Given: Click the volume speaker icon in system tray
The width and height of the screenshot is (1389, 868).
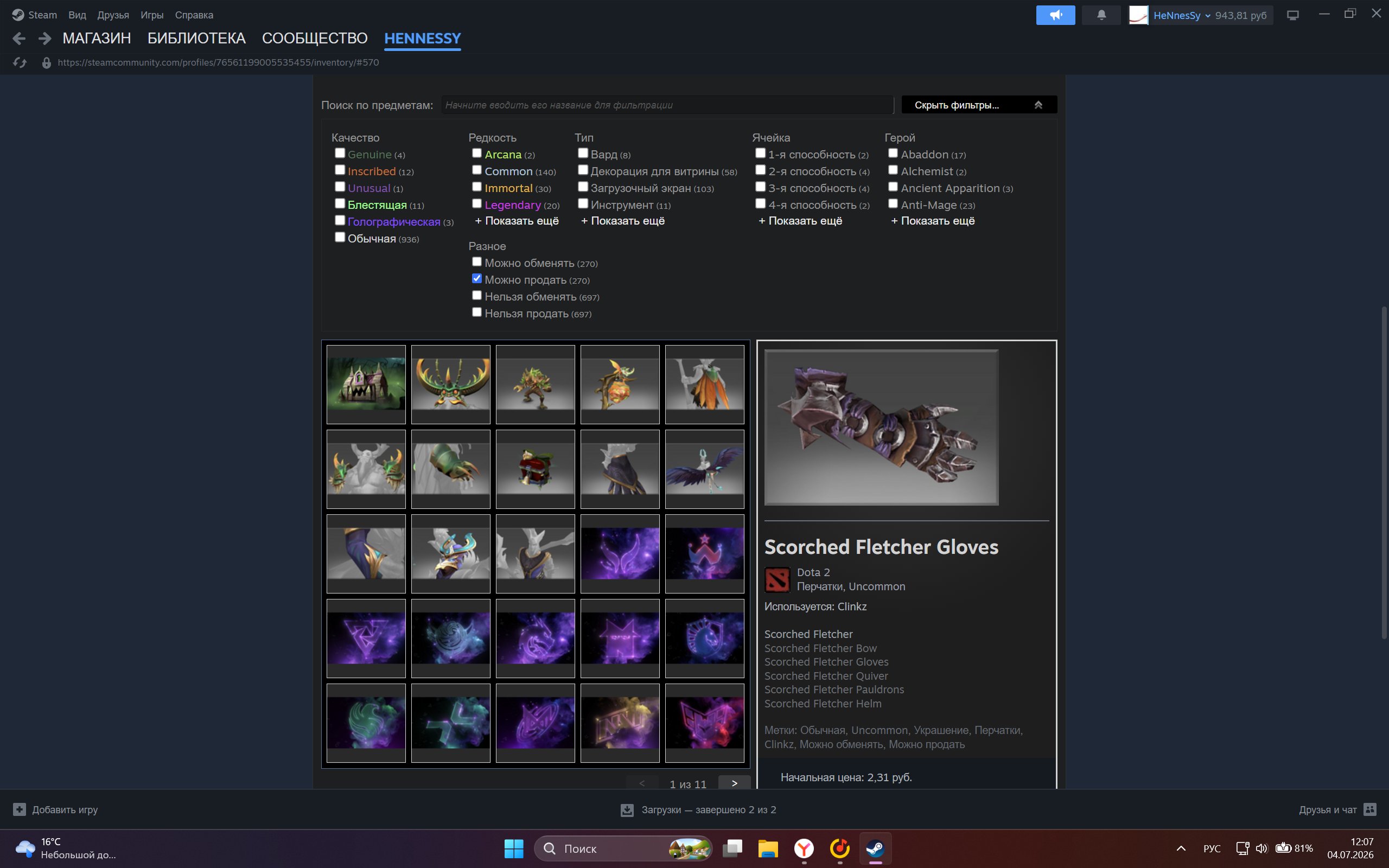Looking at the screenshot, I should pos(1261,848).
